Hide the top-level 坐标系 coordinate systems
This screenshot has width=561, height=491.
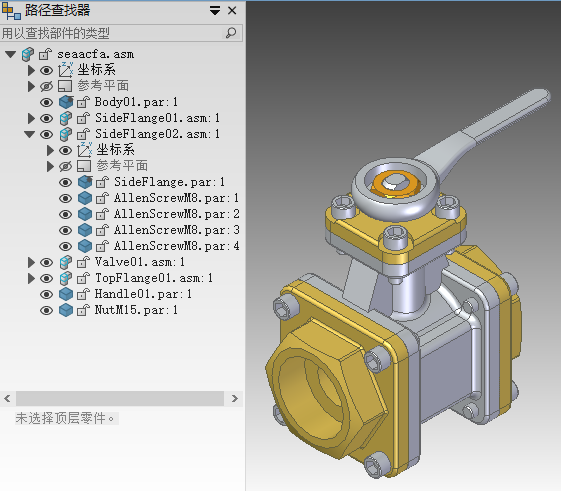point(46,71)
